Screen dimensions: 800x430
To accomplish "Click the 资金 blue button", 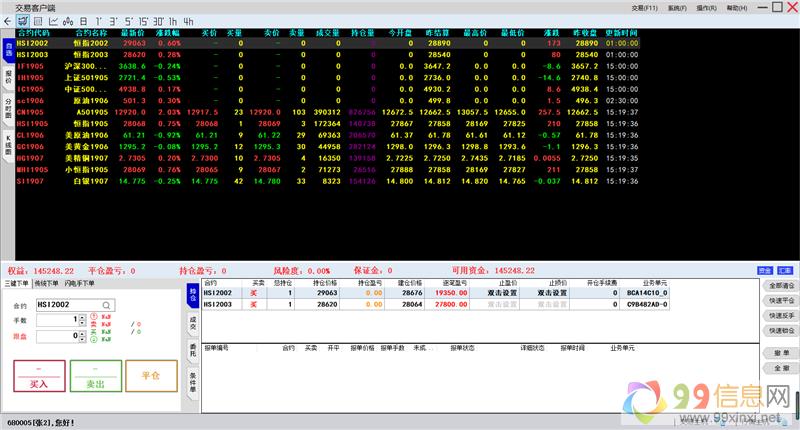I will click(x=765, y=270).
